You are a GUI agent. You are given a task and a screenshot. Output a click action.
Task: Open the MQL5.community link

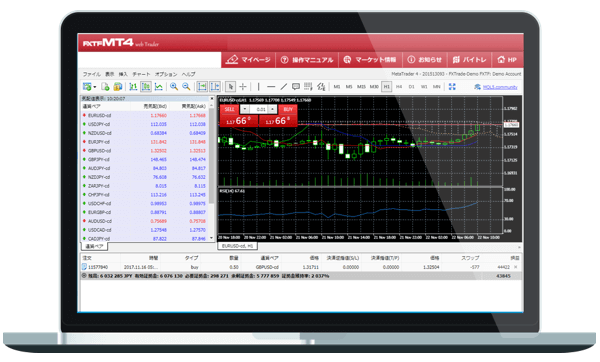pyautogui.click(x=500, y=87)
